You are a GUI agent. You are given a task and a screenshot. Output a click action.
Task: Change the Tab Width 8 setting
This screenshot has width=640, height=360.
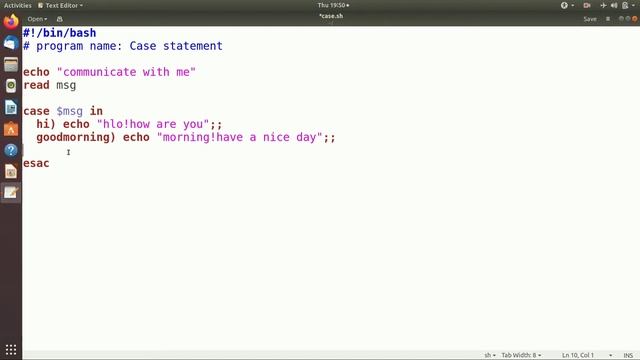click(521, 355)
